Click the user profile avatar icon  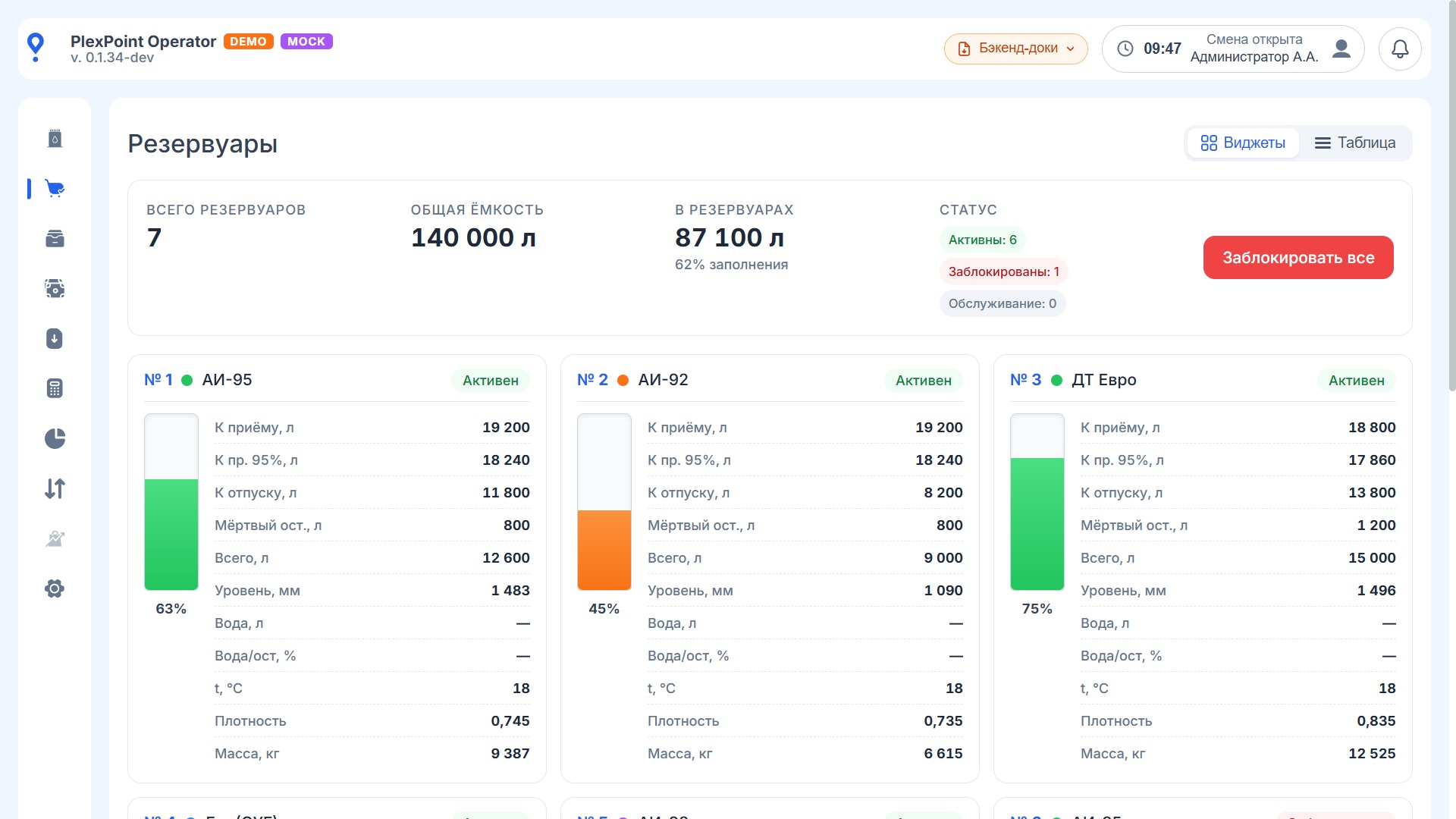[x=1341, y=49]
